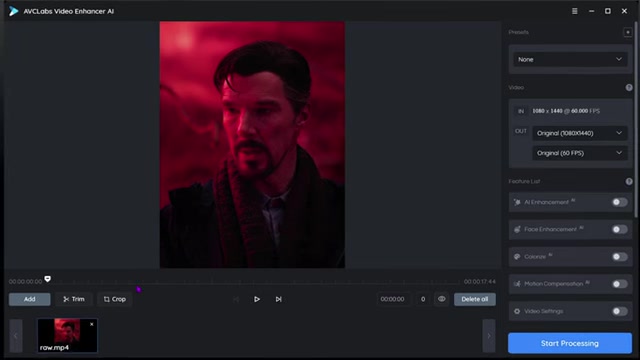Click the start time 00:00:00:00 label
640x360 pixels.
point(25,282)
